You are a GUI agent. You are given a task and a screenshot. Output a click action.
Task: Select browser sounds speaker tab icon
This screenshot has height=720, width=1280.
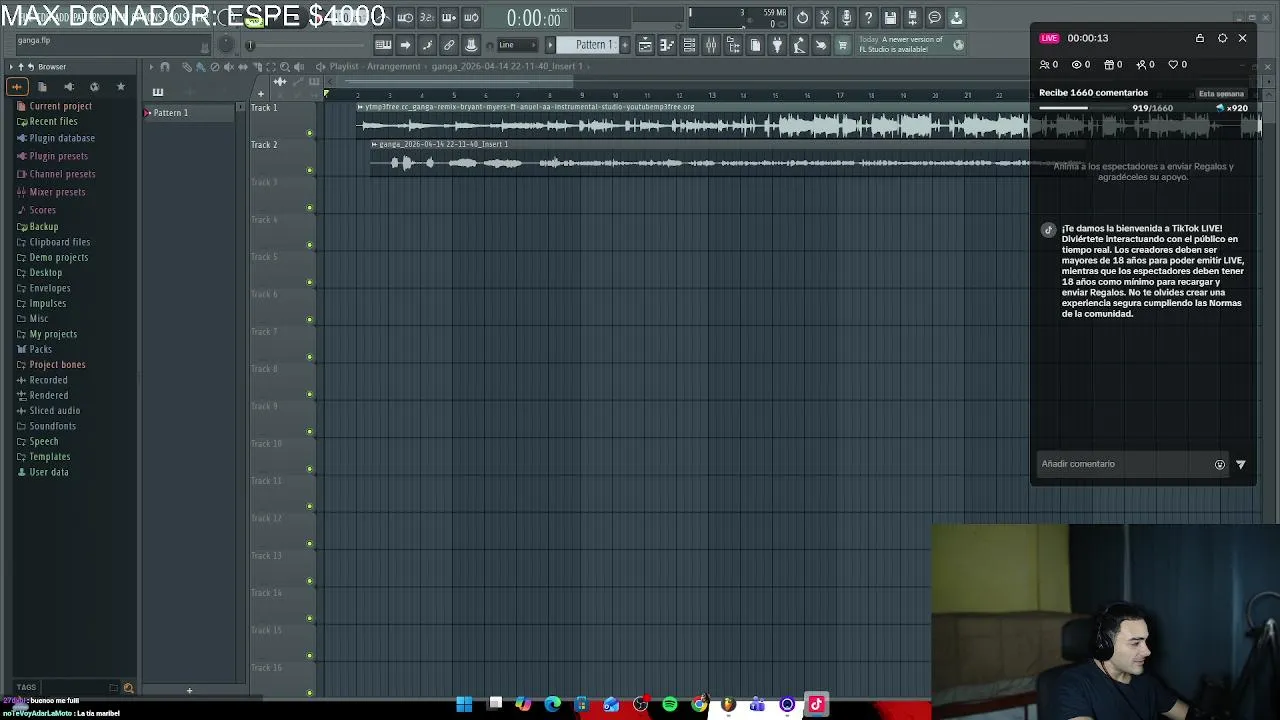click(x=69, y=87)
